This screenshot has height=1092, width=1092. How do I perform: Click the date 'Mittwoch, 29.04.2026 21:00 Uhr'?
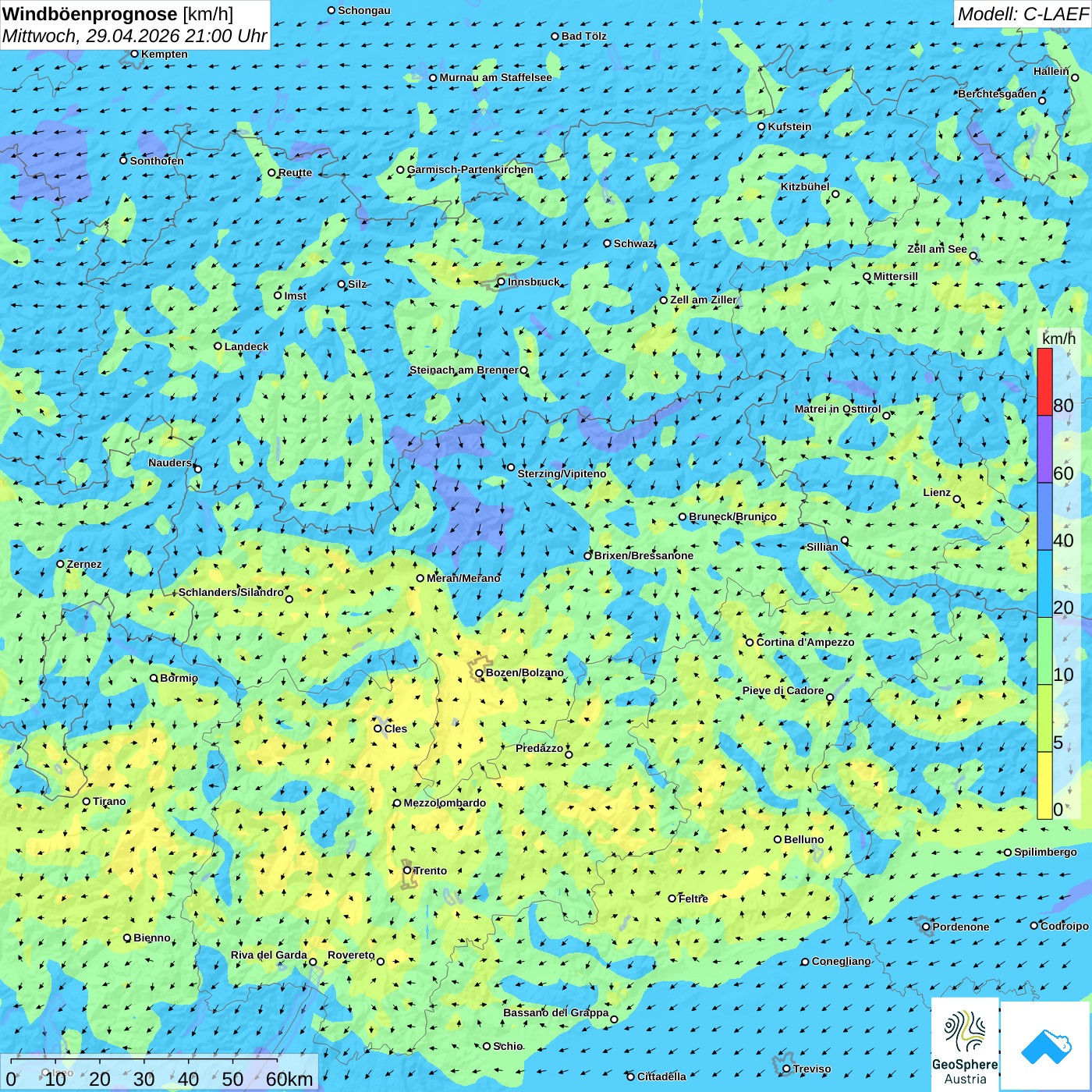coord(135,36)
